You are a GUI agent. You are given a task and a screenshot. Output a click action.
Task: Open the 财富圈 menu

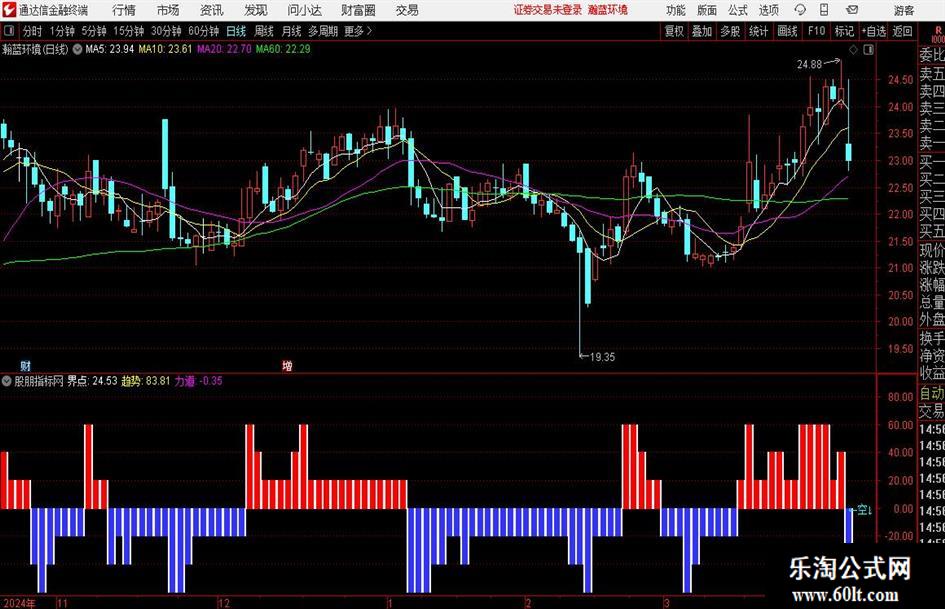coord(358,10)
